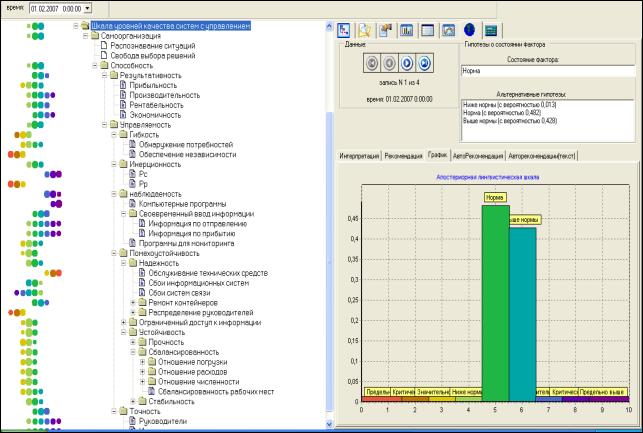Click the document search toolbar icon
The height and width of the screenshot is (433, 643).
364,30
